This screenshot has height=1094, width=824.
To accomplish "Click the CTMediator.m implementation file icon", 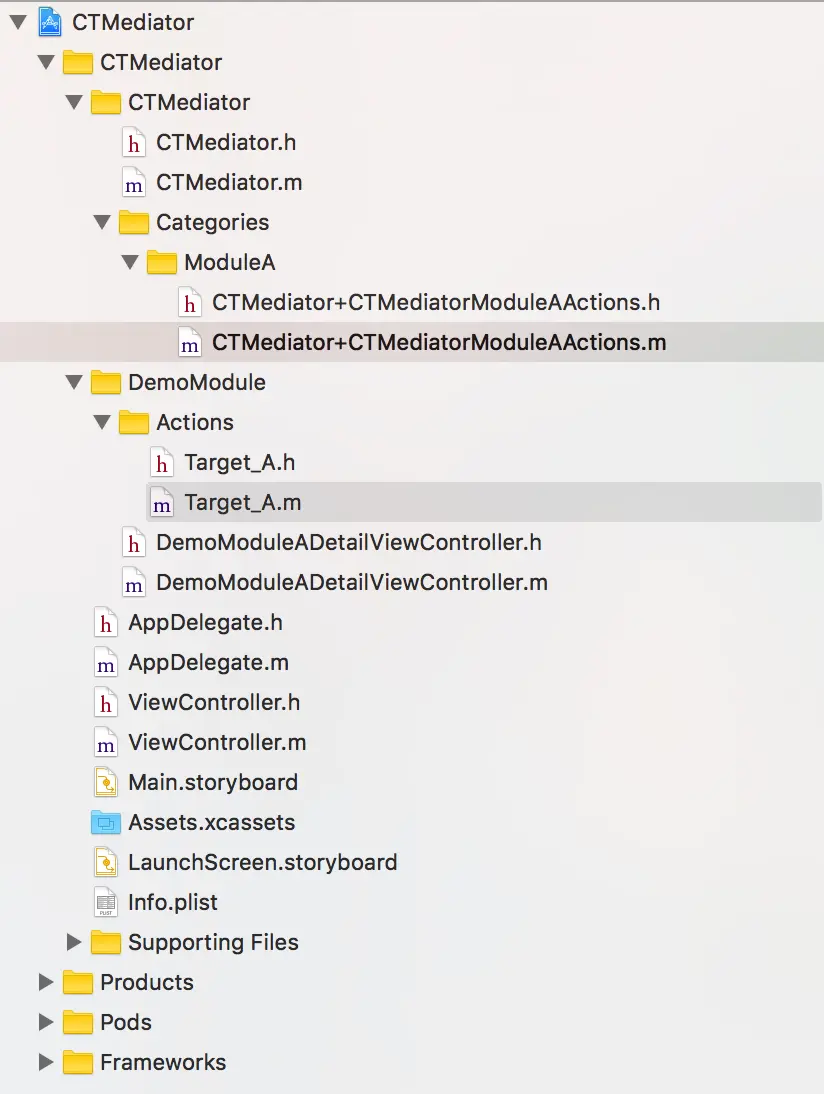I will [x=133, y=182].
